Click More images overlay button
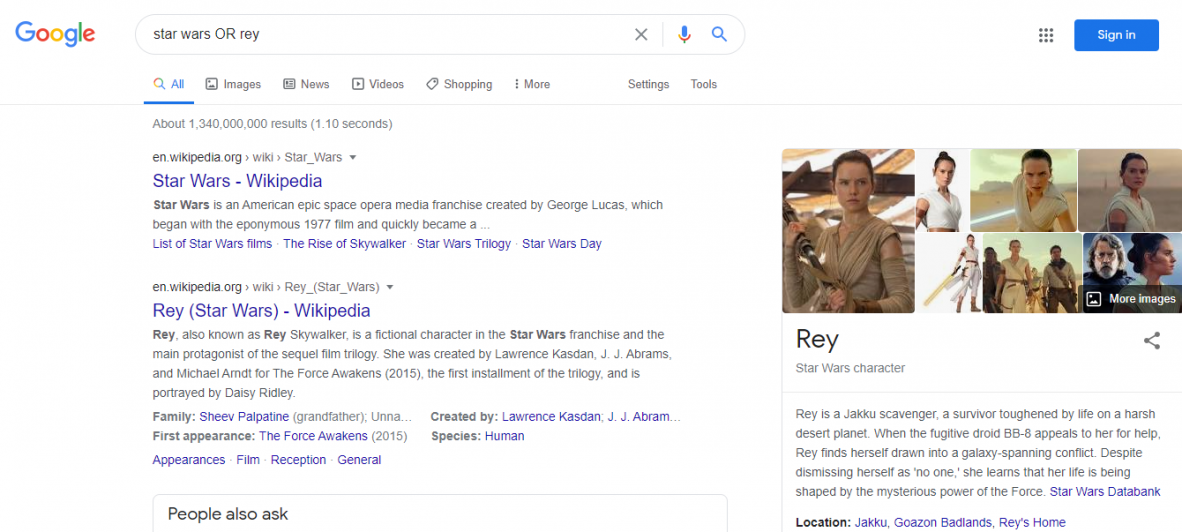Image resolution: width=1182 pixels, height=532 pixels. click(x=1131, y=299)
